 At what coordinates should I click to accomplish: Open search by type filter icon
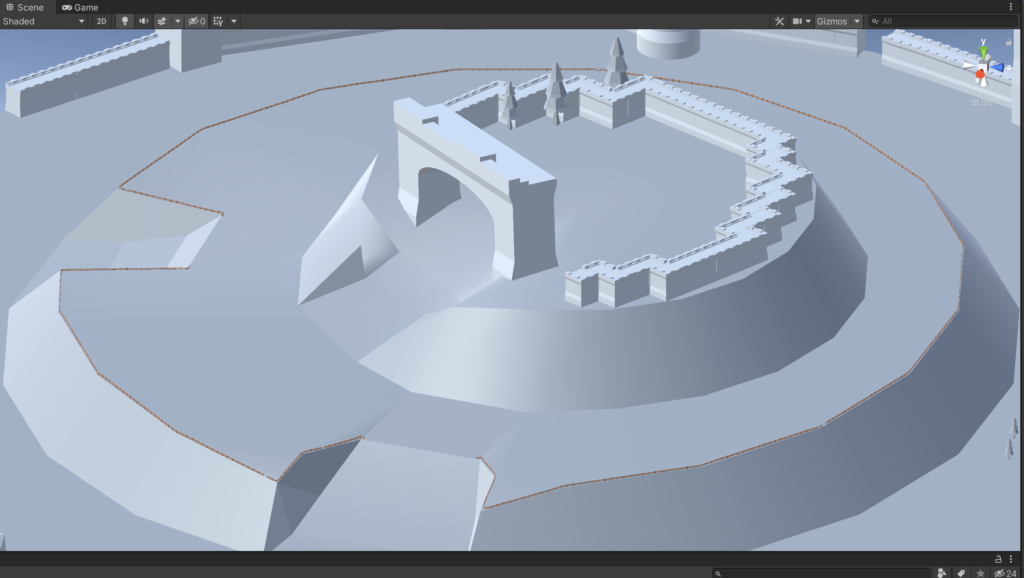(942, 573)
